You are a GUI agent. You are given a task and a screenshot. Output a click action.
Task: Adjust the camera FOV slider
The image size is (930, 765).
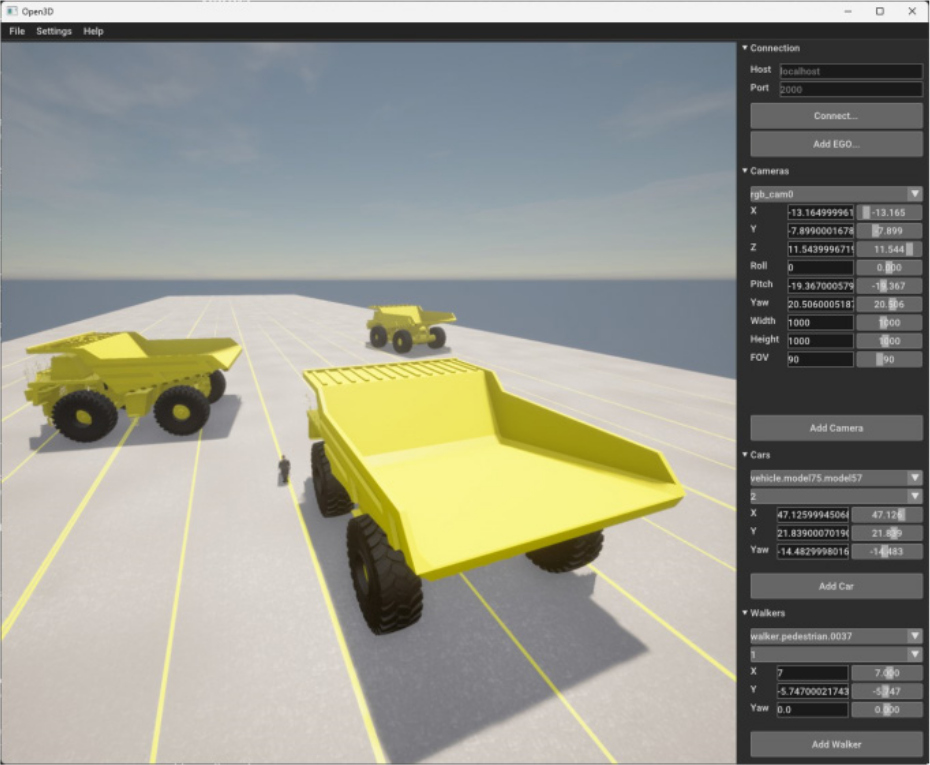tap(889, 359)
